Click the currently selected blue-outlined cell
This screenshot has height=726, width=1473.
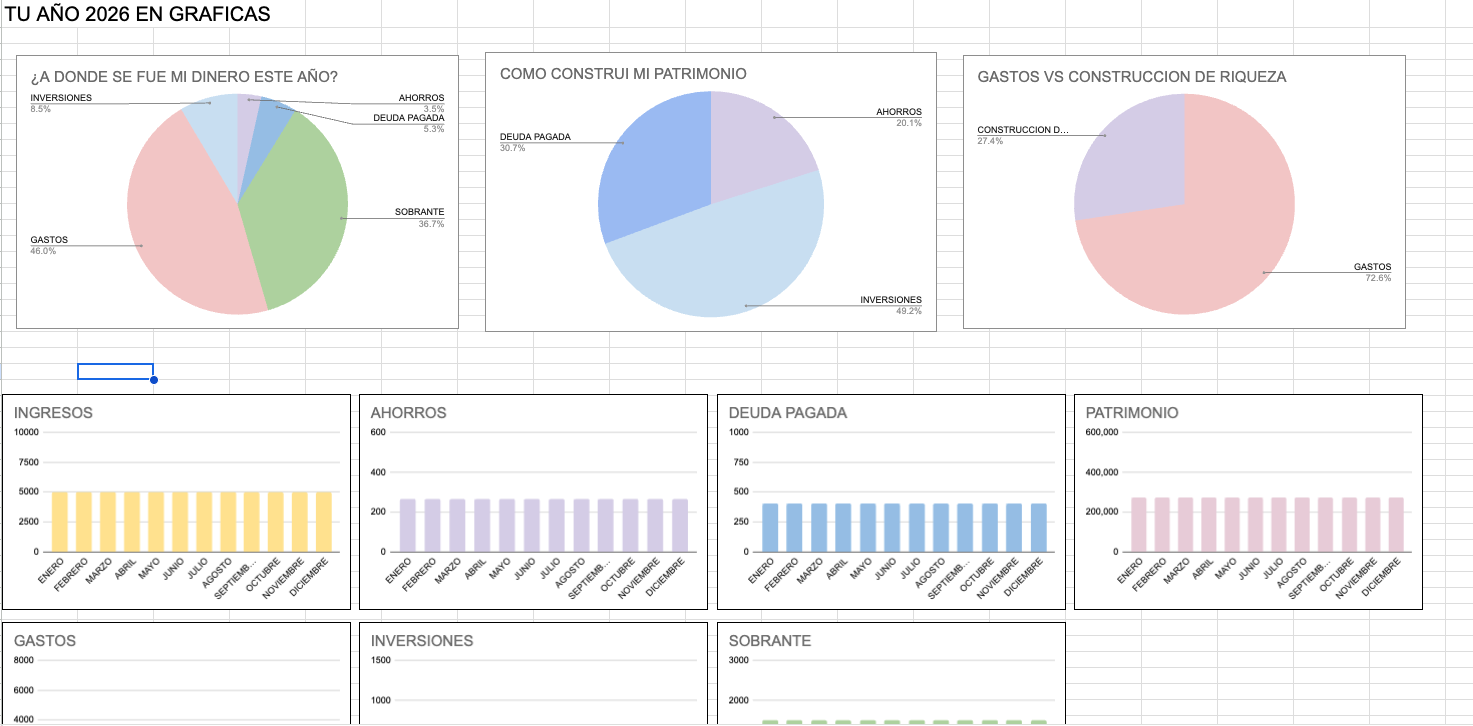tap(115, 371)
